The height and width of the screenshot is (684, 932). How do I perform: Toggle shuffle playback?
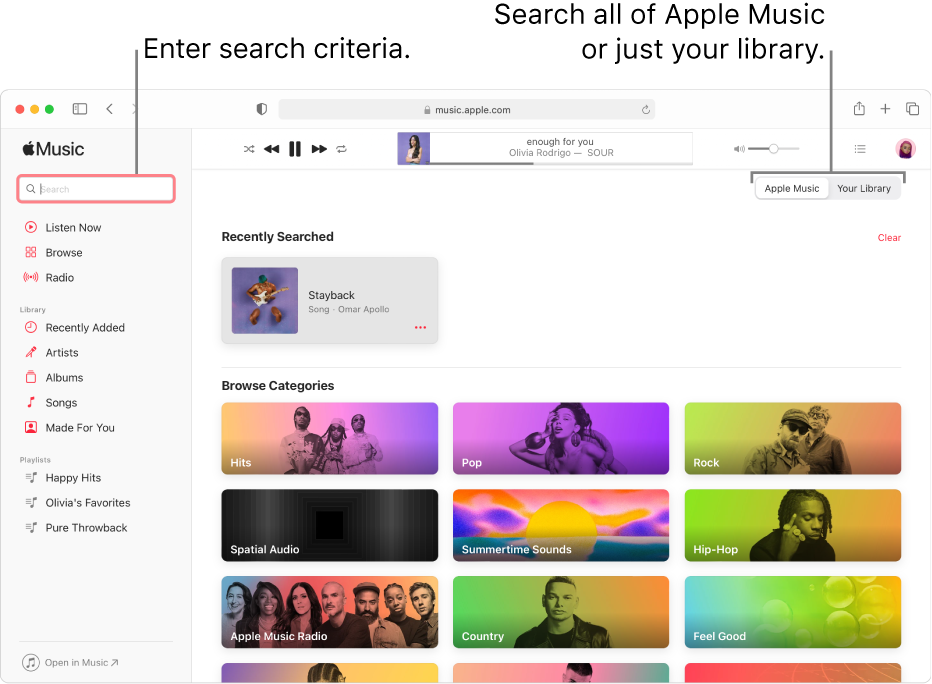click(249, 149)
